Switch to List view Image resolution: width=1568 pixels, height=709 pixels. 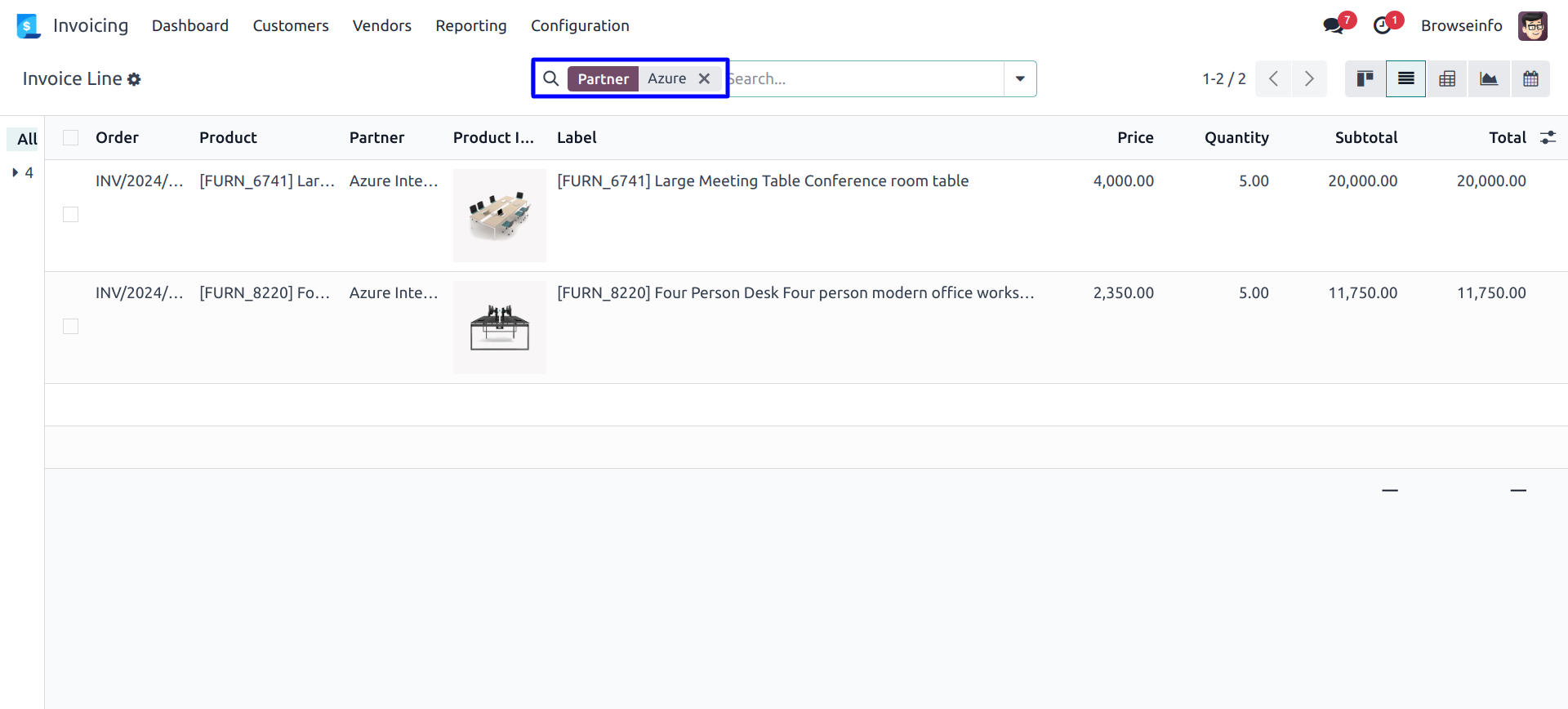tap(1405, 78)
